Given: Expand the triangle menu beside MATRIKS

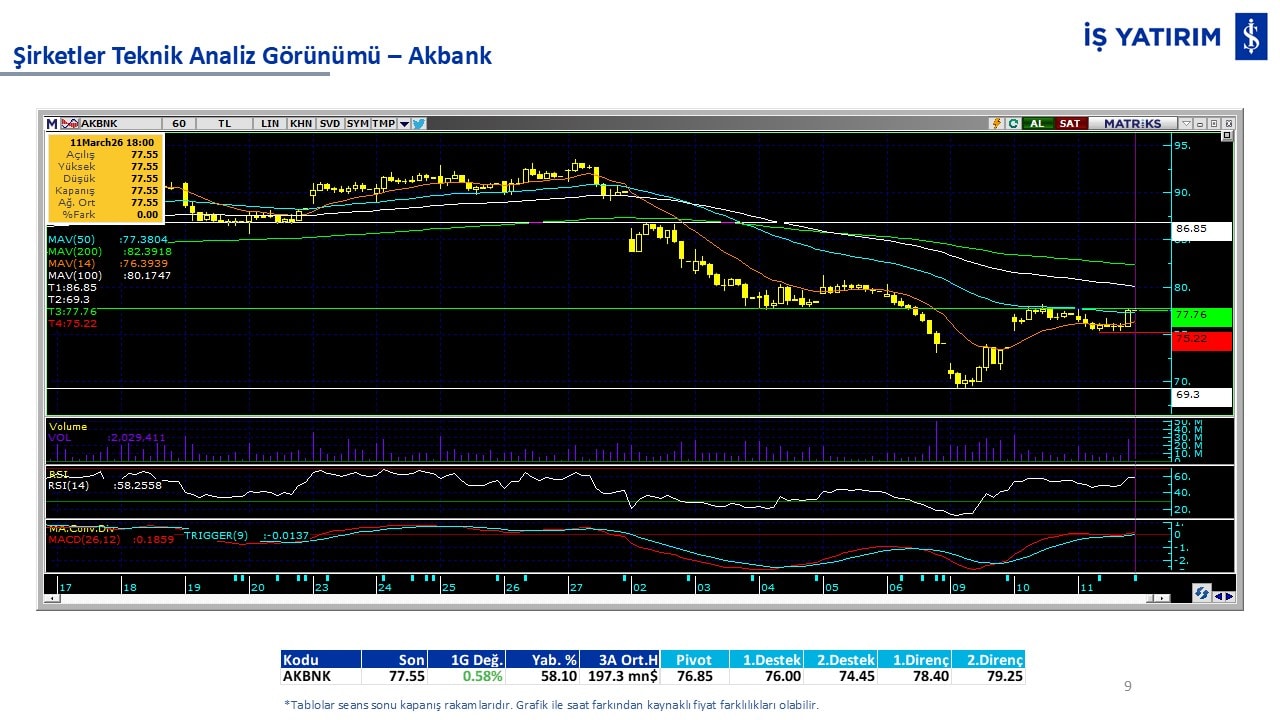Looking at the screenshot, I should click(1186, 123).
